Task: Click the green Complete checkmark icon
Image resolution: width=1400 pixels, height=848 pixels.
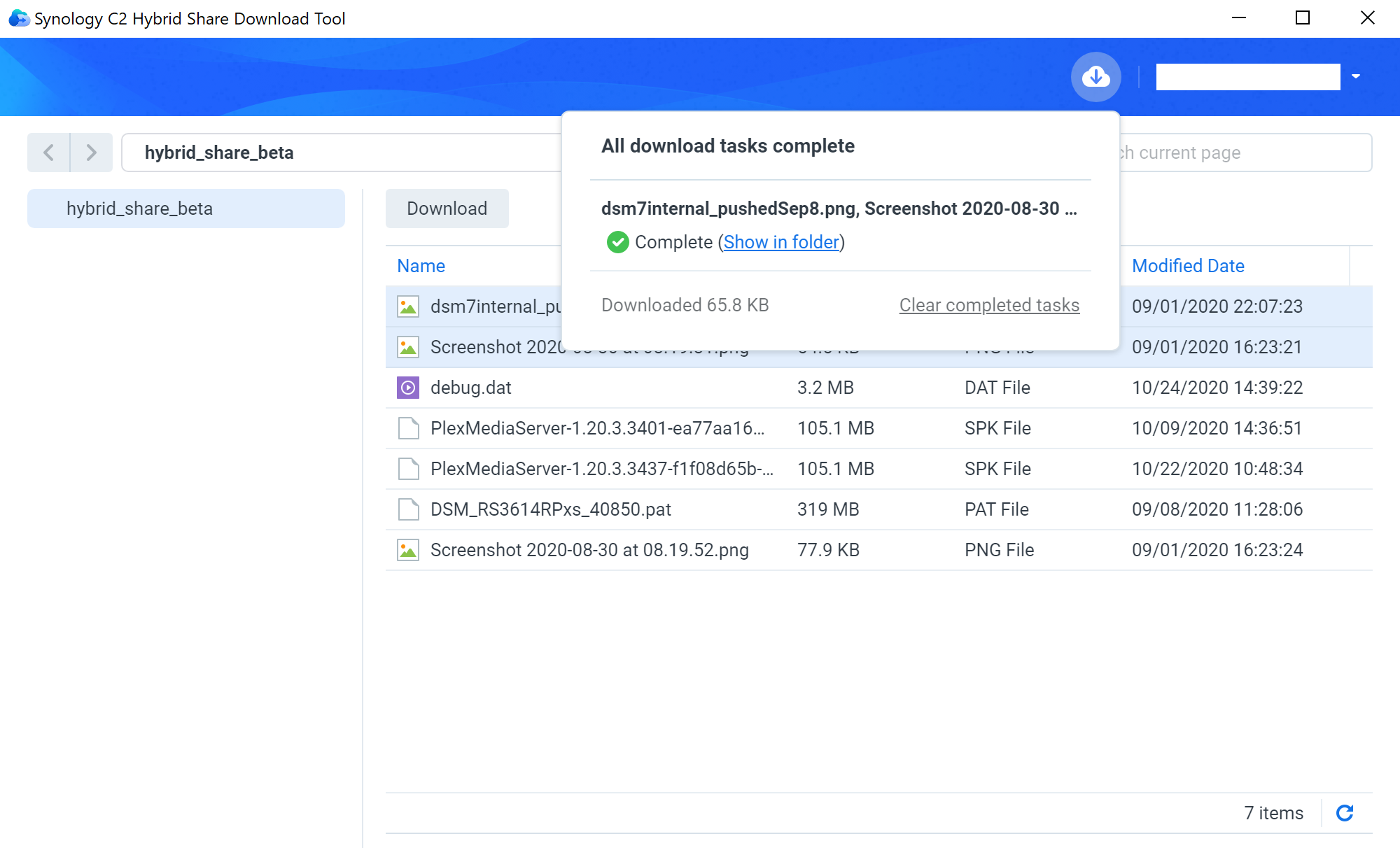Action: click(617, 242)
